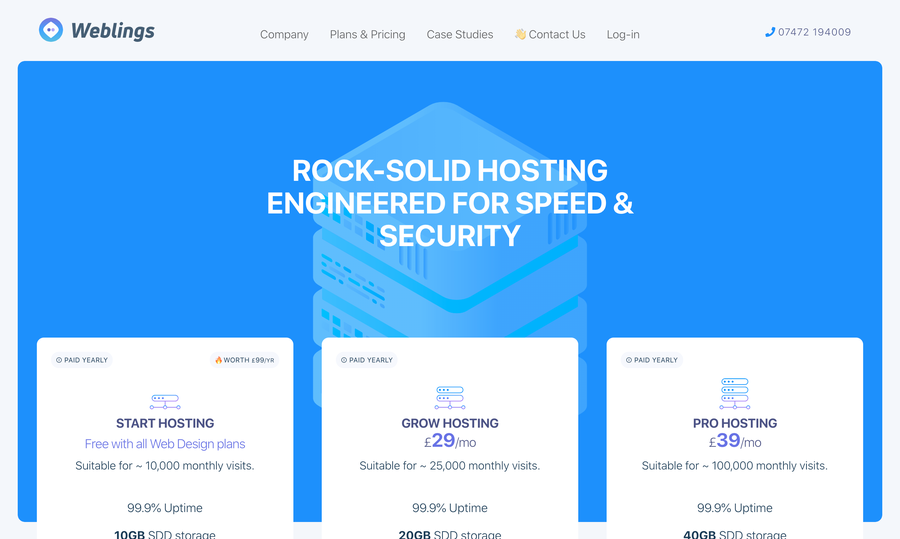Click the Grow Hosting double-server icon
900x539 pixels.
click(x=449, y=397)
